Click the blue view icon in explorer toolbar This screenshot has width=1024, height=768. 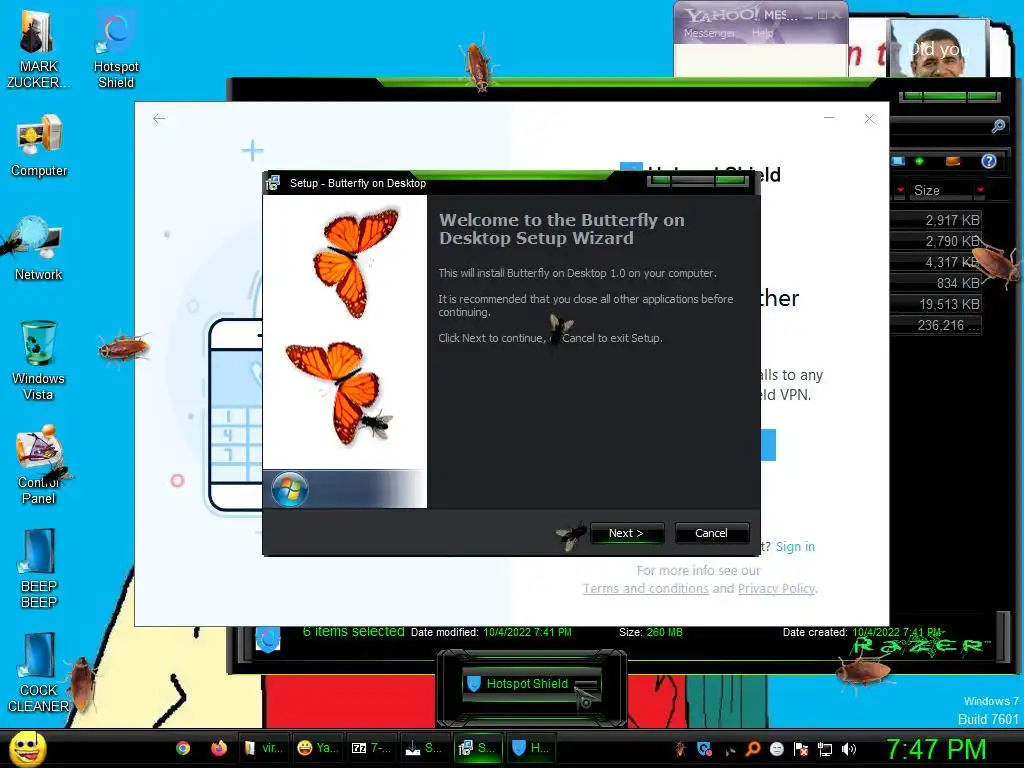point(899,161)
